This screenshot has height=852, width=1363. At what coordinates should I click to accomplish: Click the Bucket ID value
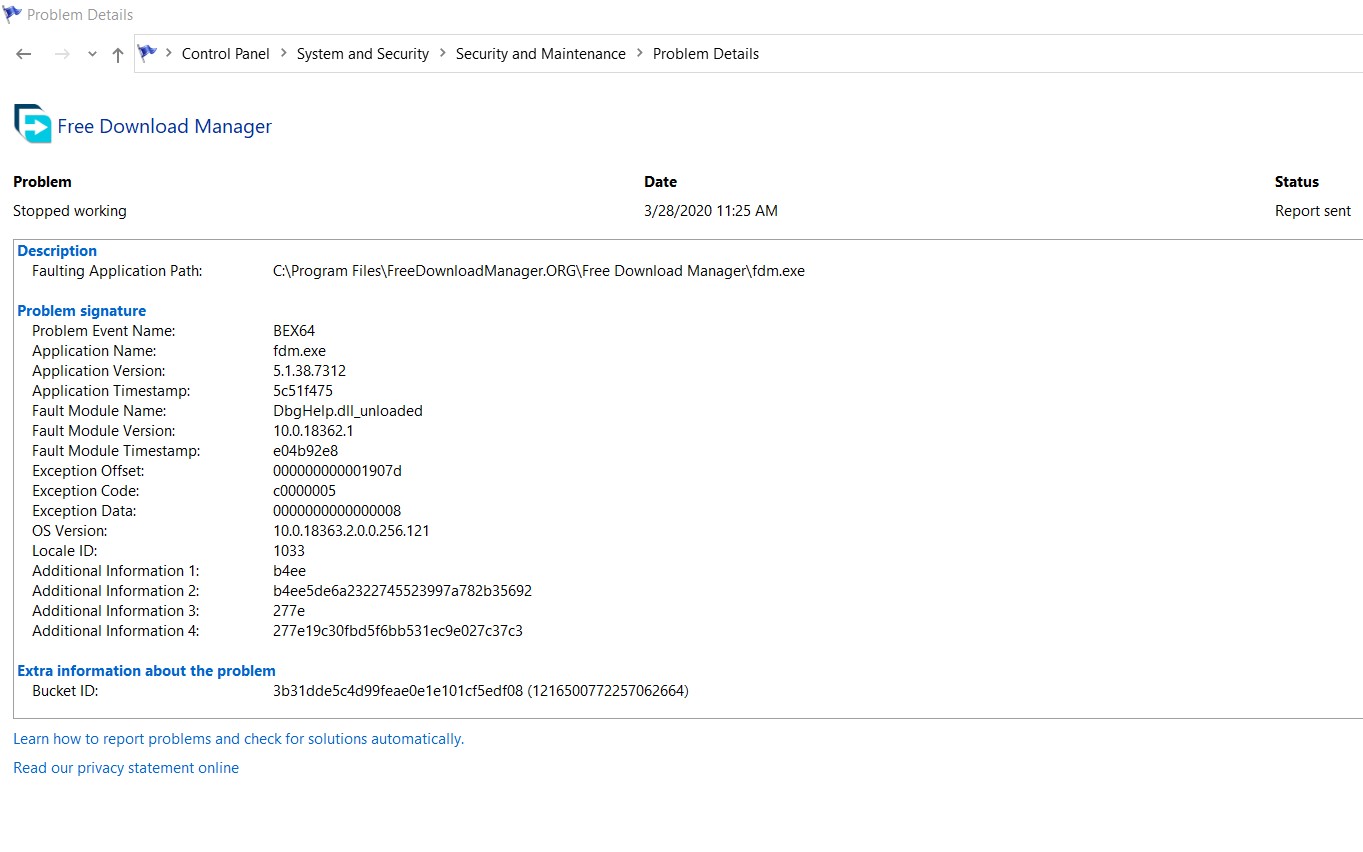481,691
